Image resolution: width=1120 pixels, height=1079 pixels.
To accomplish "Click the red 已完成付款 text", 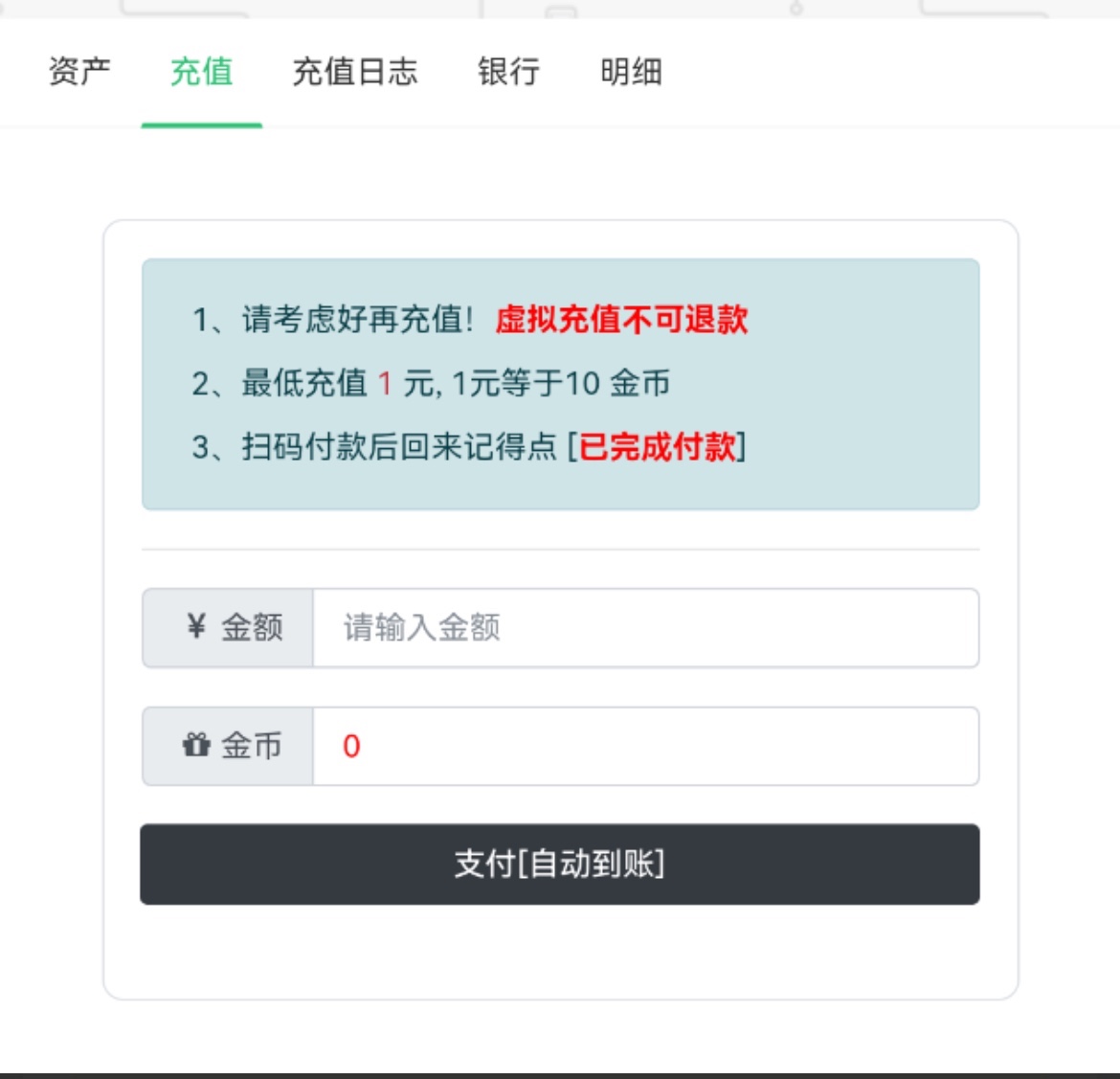I will (x=657, y=447).
